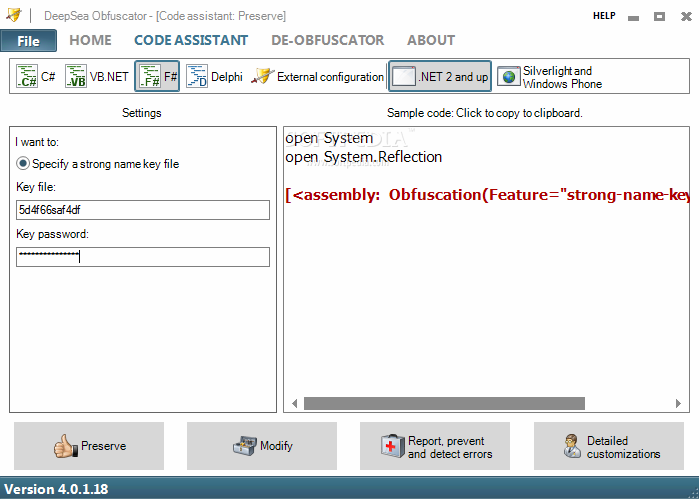Choose the VB.NET language icon
This screenshot has height=500, width=700.
click(97, 77)
